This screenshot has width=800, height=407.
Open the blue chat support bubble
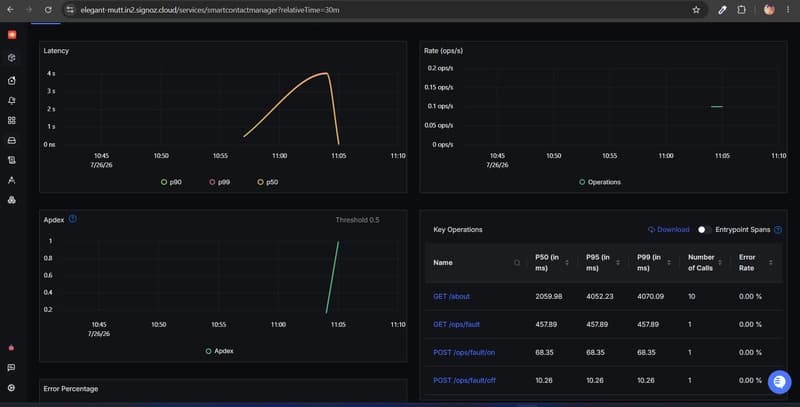780,381
